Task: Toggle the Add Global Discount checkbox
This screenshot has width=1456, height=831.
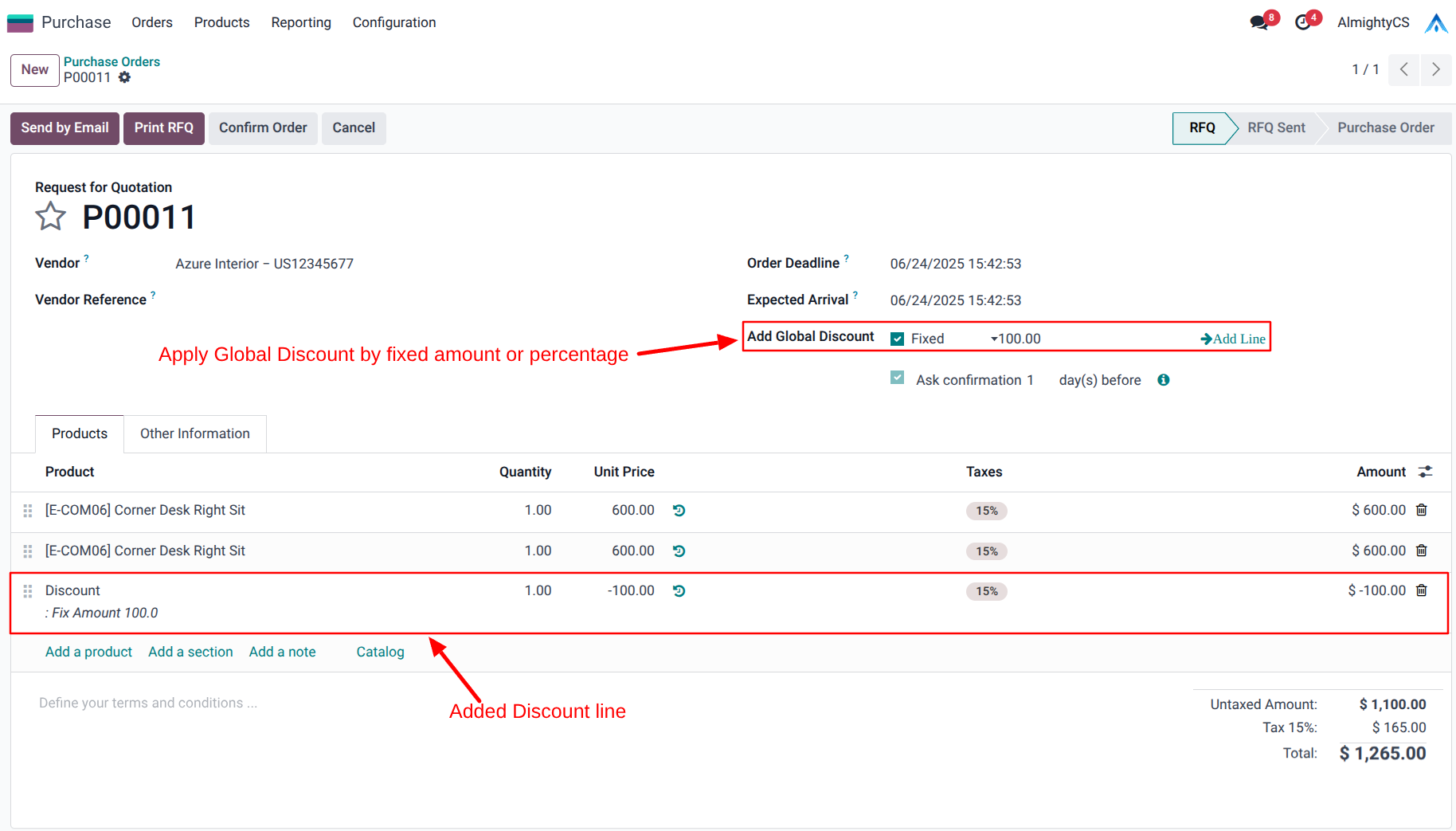Action: (898, 339)
